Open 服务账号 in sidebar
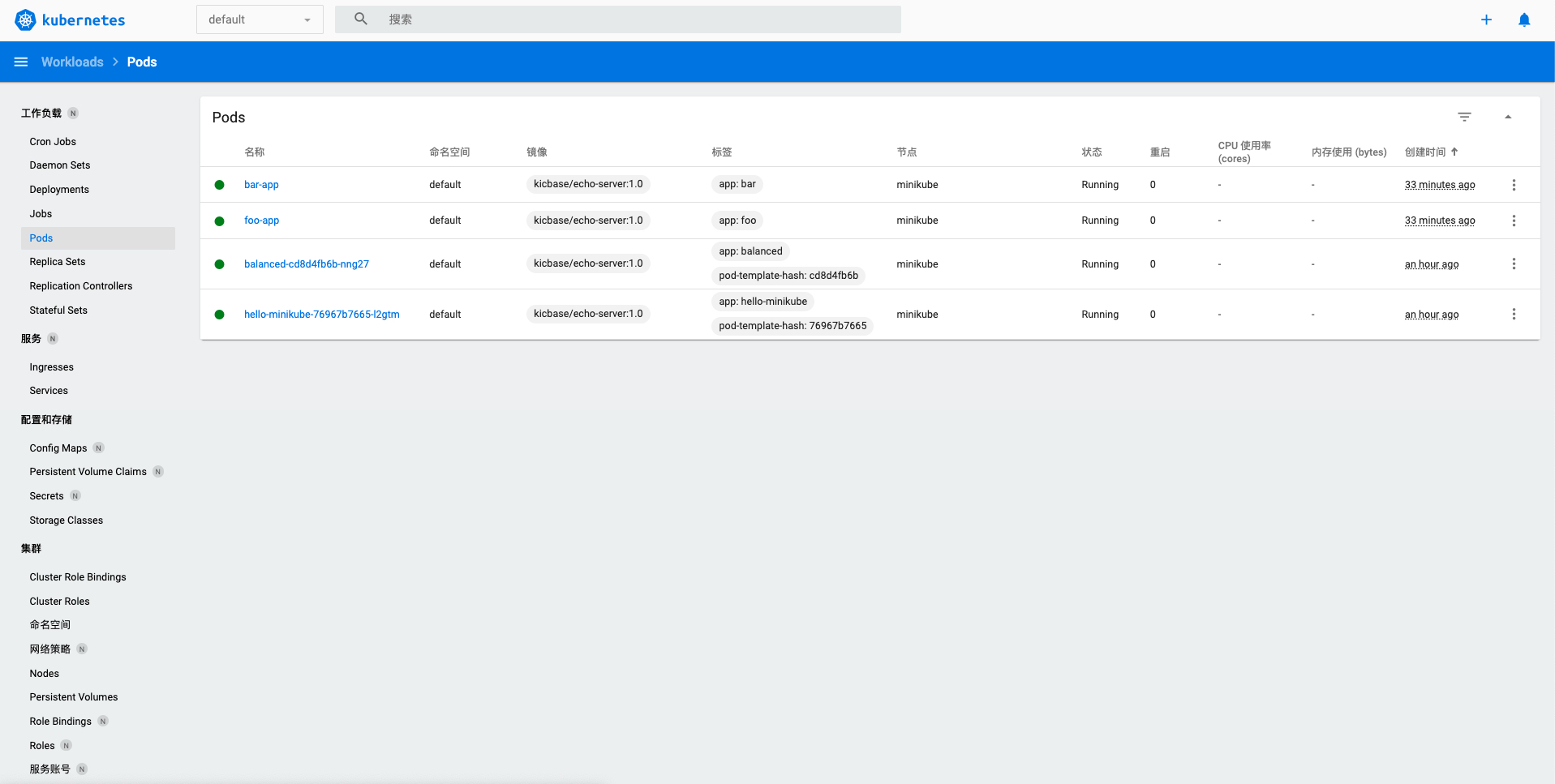This screenshot has height=784, width=1555. pos(50,769)
